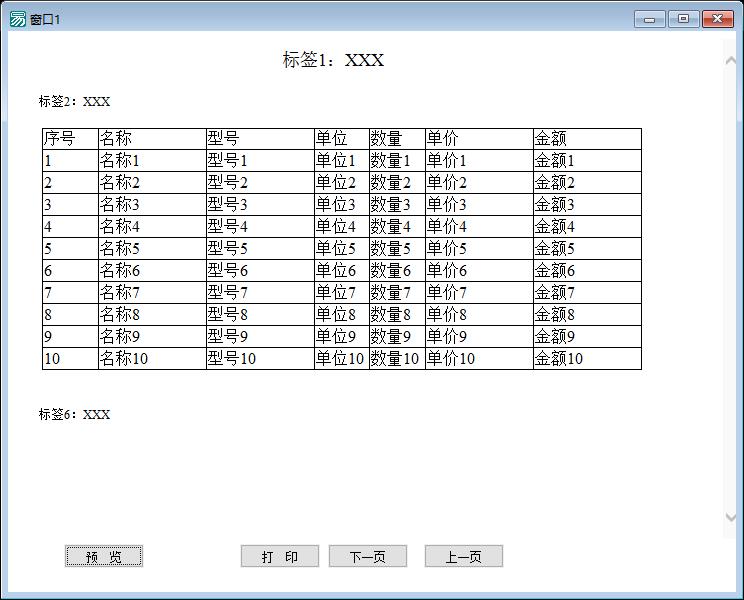This screenshot has height=600, width=744.
Task: Select the cell 单价8
Action: pos(480,314)
